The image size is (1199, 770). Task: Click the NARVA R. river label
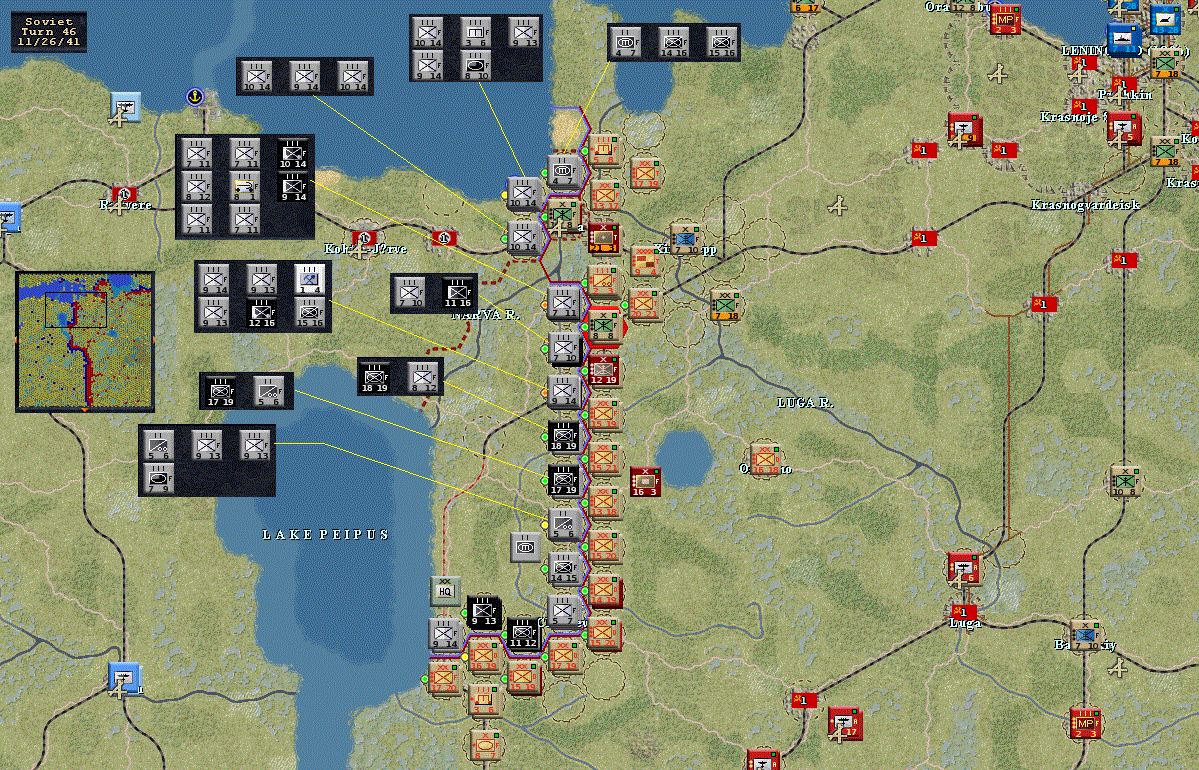(485, 314)
